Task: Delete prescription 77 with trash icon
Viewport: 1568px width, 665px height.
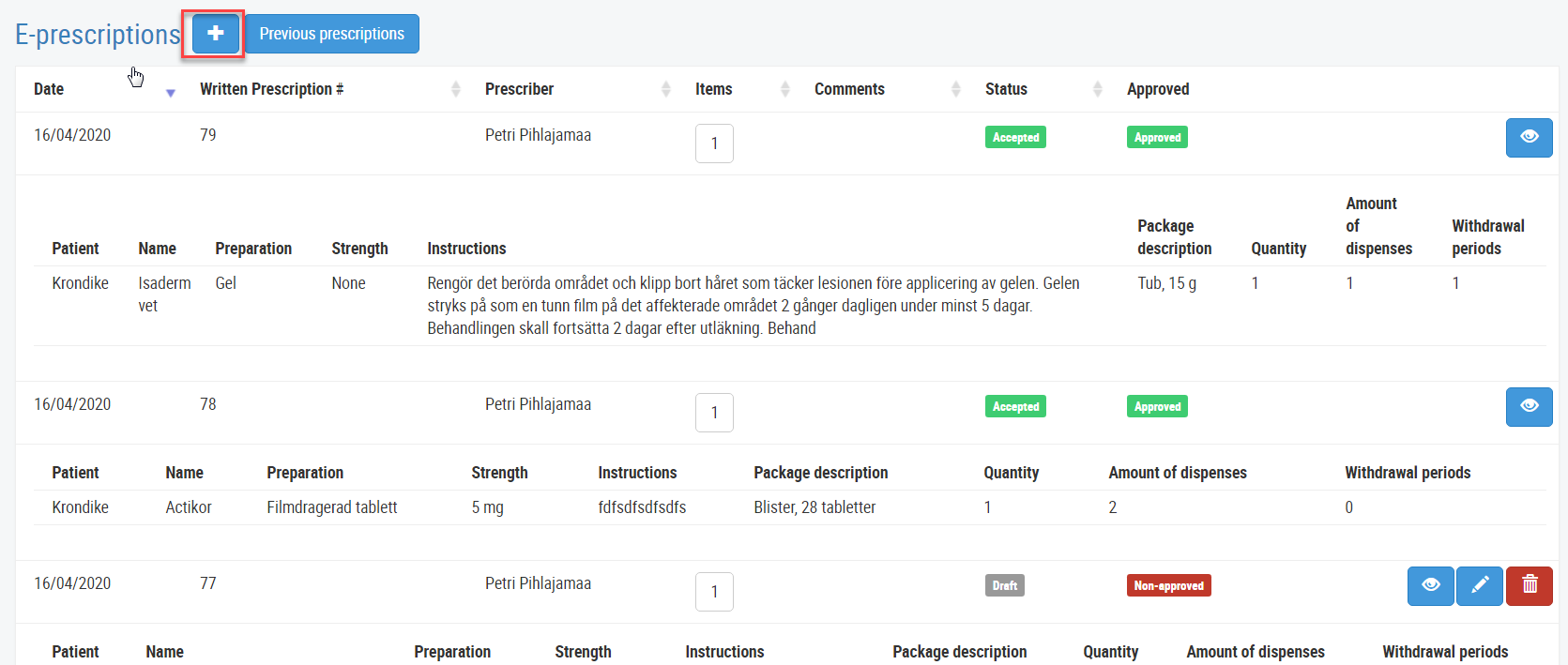Action: click(1530, 585)
